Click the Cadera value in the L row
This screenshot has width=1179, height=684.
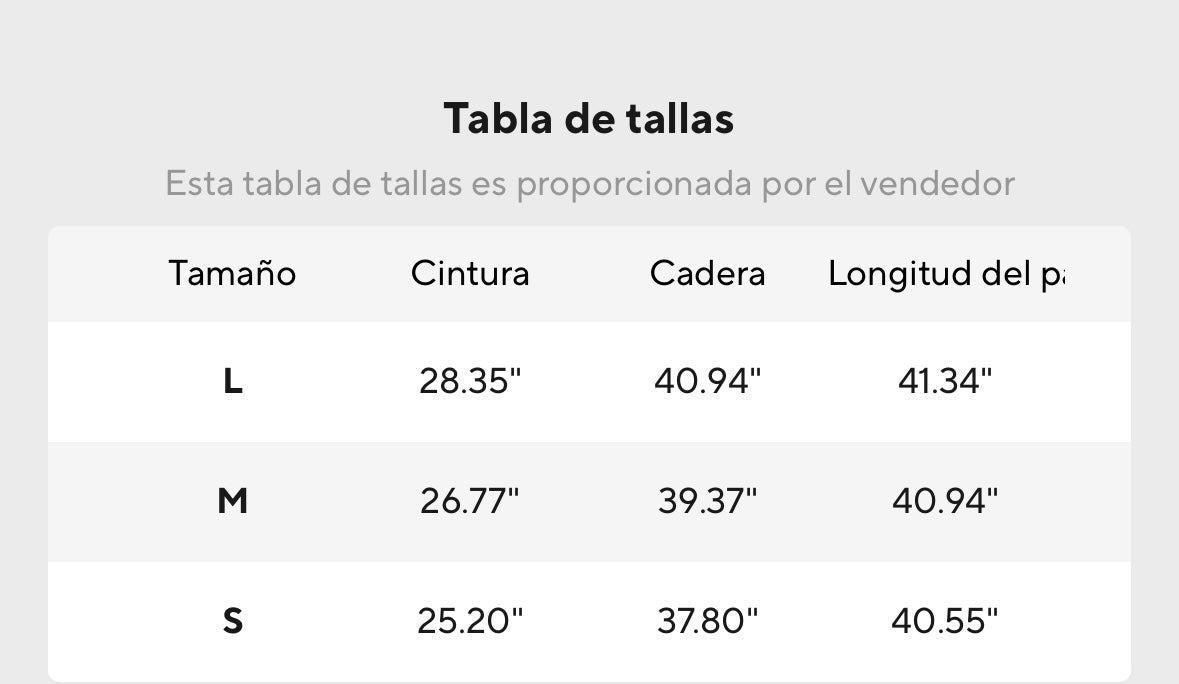pos(707,381)
